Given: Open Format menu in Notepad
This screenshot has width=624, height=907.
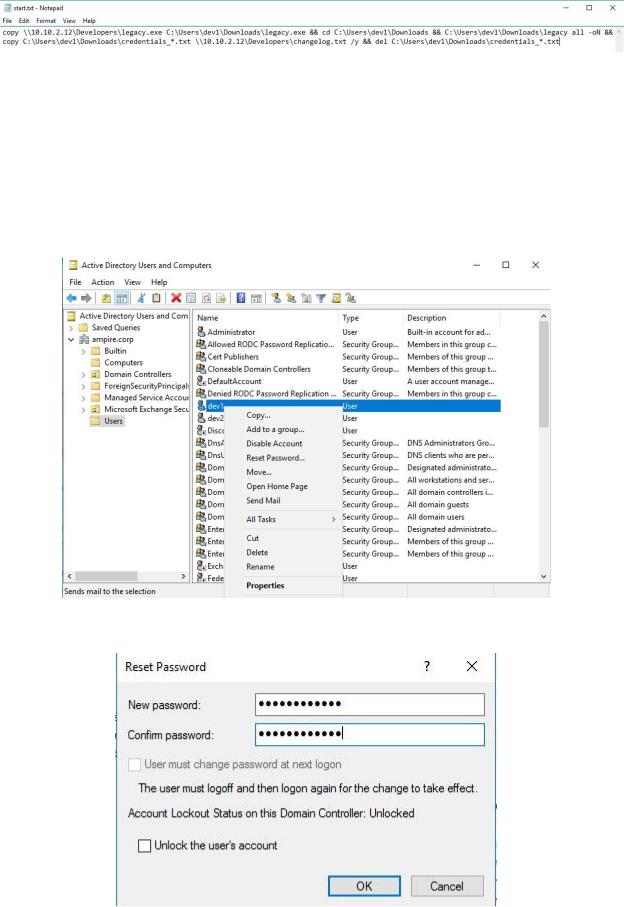Looking at the screenshot, I should pyautogui.click(x=46, y=20).
